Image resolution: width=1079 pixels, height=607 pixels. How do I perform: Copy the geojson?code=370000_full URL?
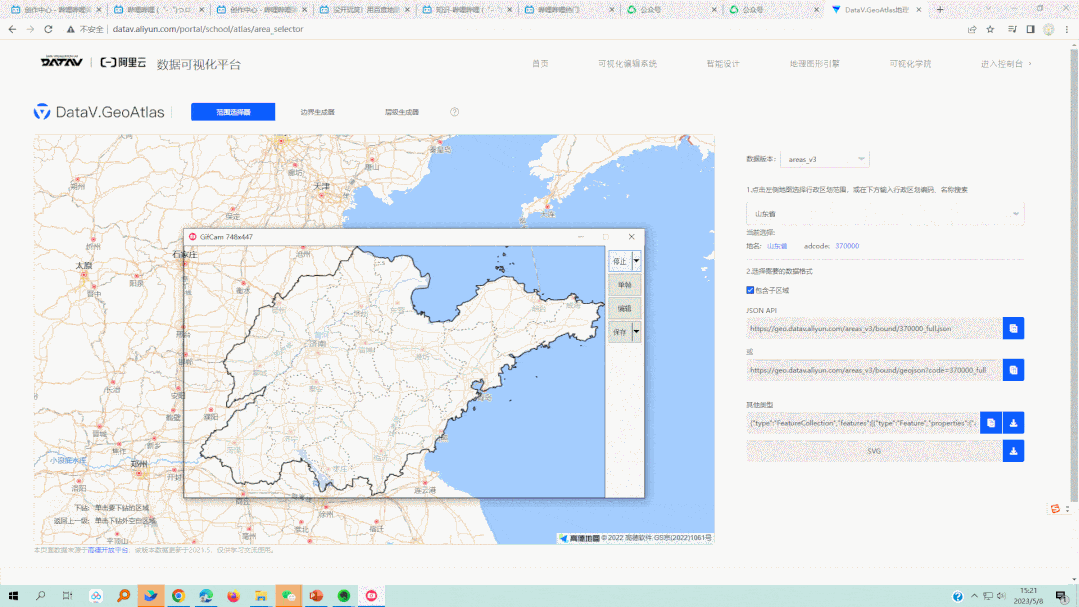point(1013,370)
